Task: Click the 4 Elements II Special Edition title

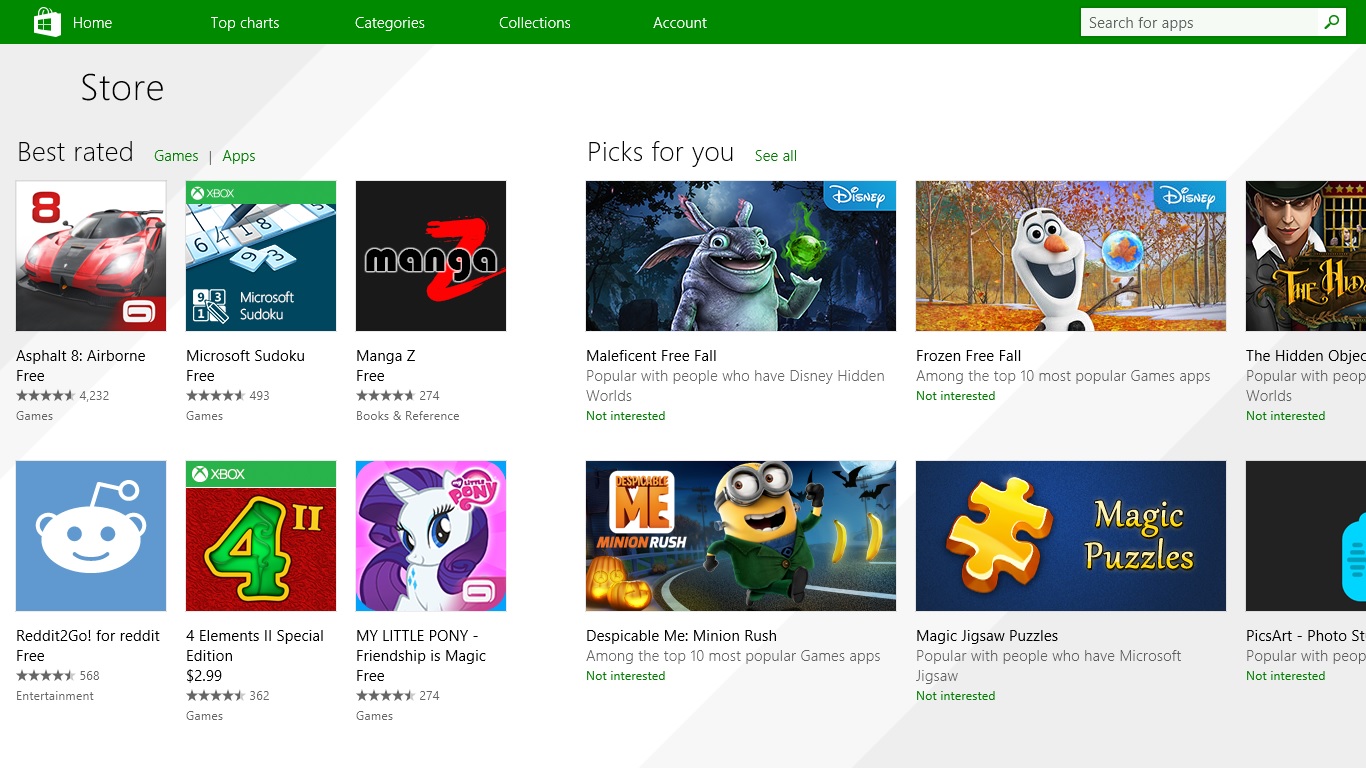Action: pyautogui.click(x=255, y=646)
